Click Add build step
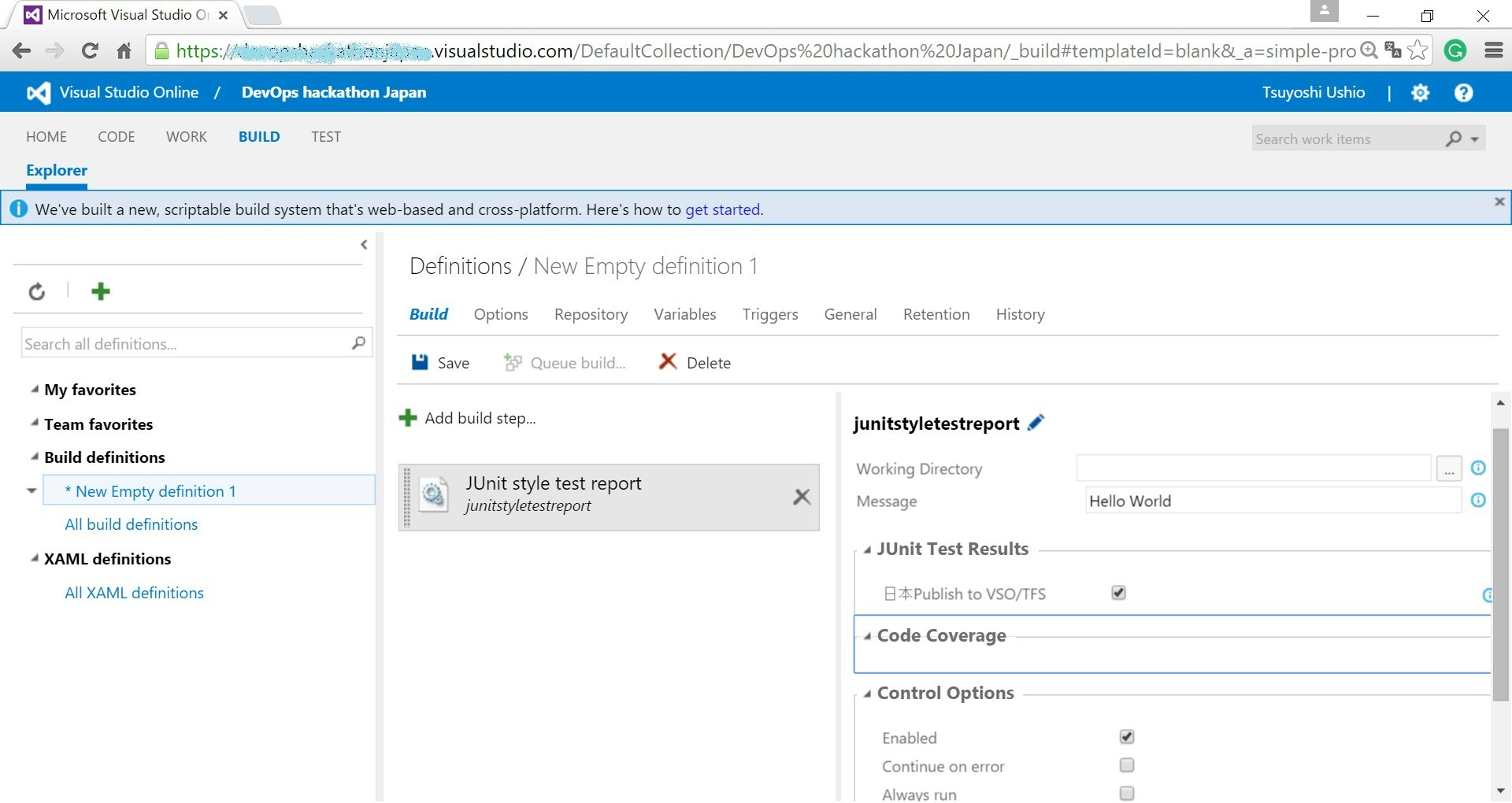The width and height of the screenshot is (1512, 803). coord(468,418)
